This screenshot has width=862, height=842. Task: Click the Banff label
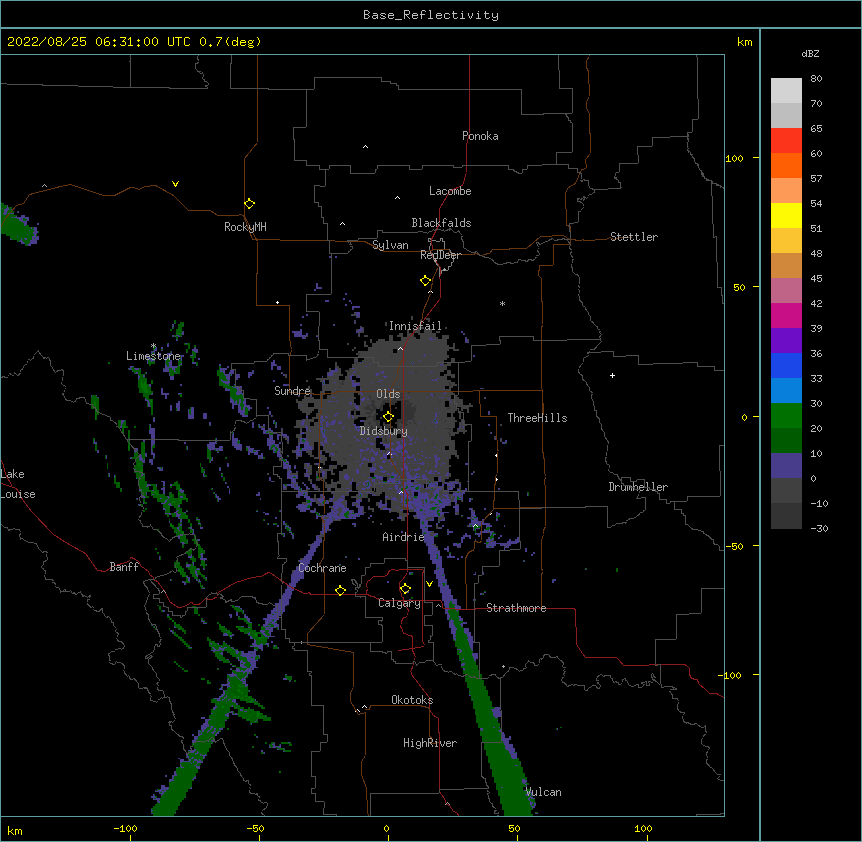(124, 567)
